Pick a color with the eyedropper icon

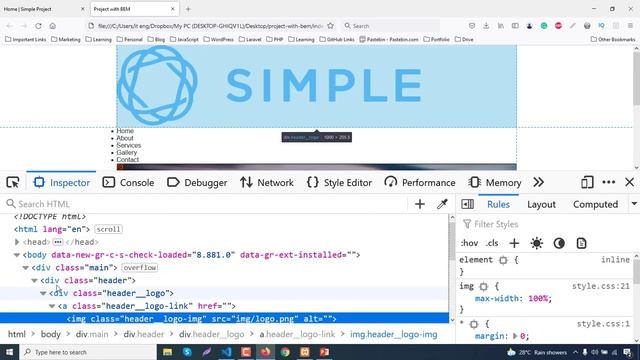click(442, 204)
